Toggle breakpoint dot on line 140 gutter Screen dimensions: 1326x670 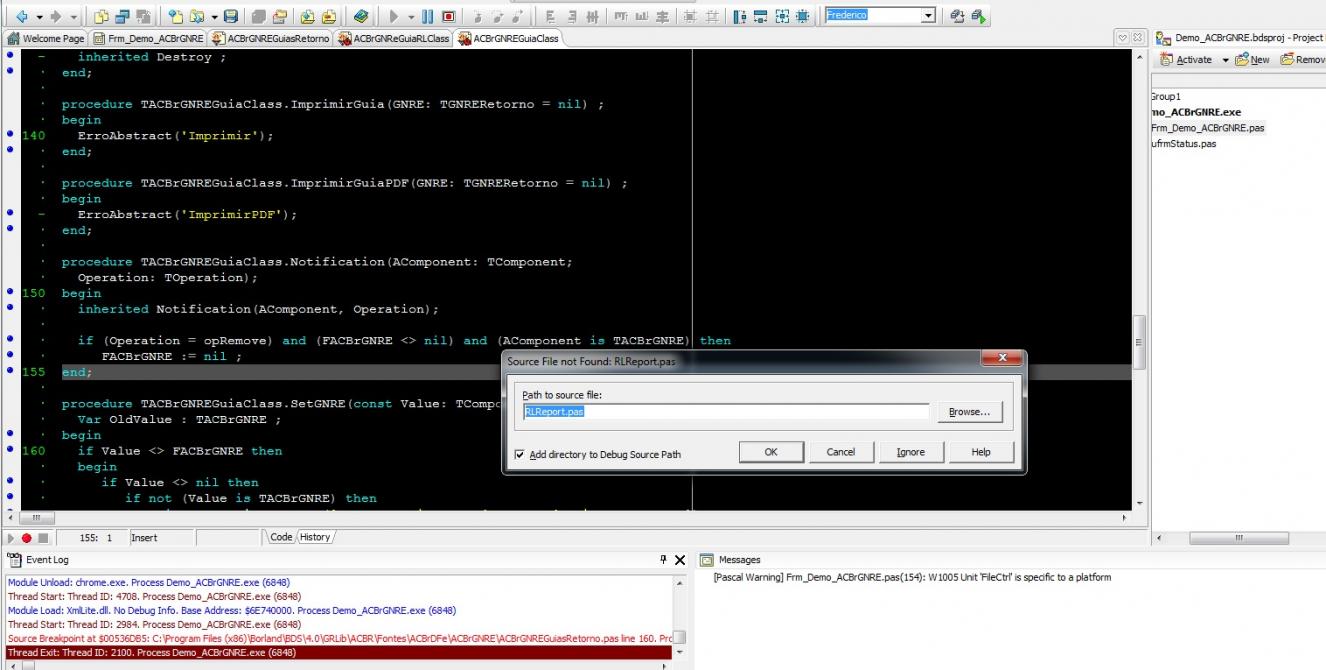[10, 135]
